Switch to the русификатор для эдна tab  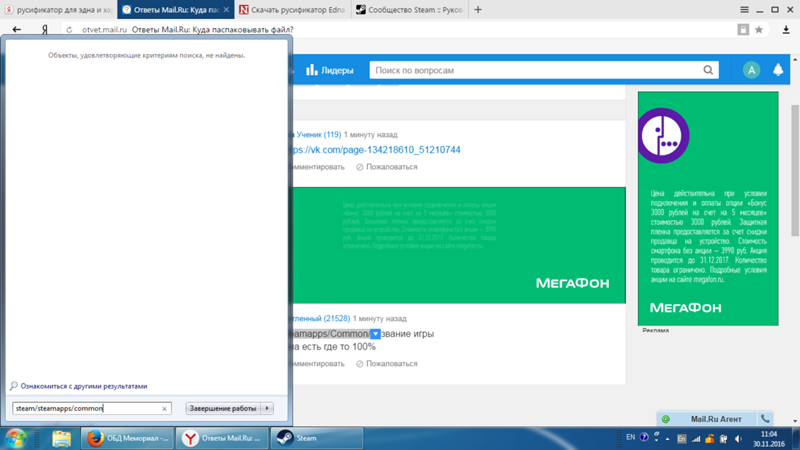point(59,10)
